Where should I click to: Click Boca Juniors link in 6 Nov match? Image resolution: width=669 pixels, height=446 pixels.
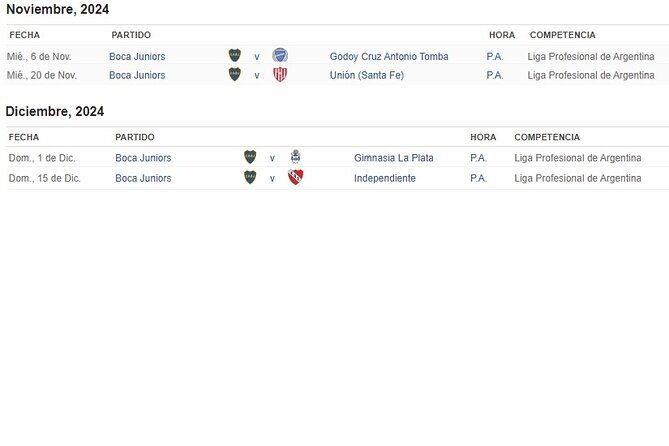point(137,57)
